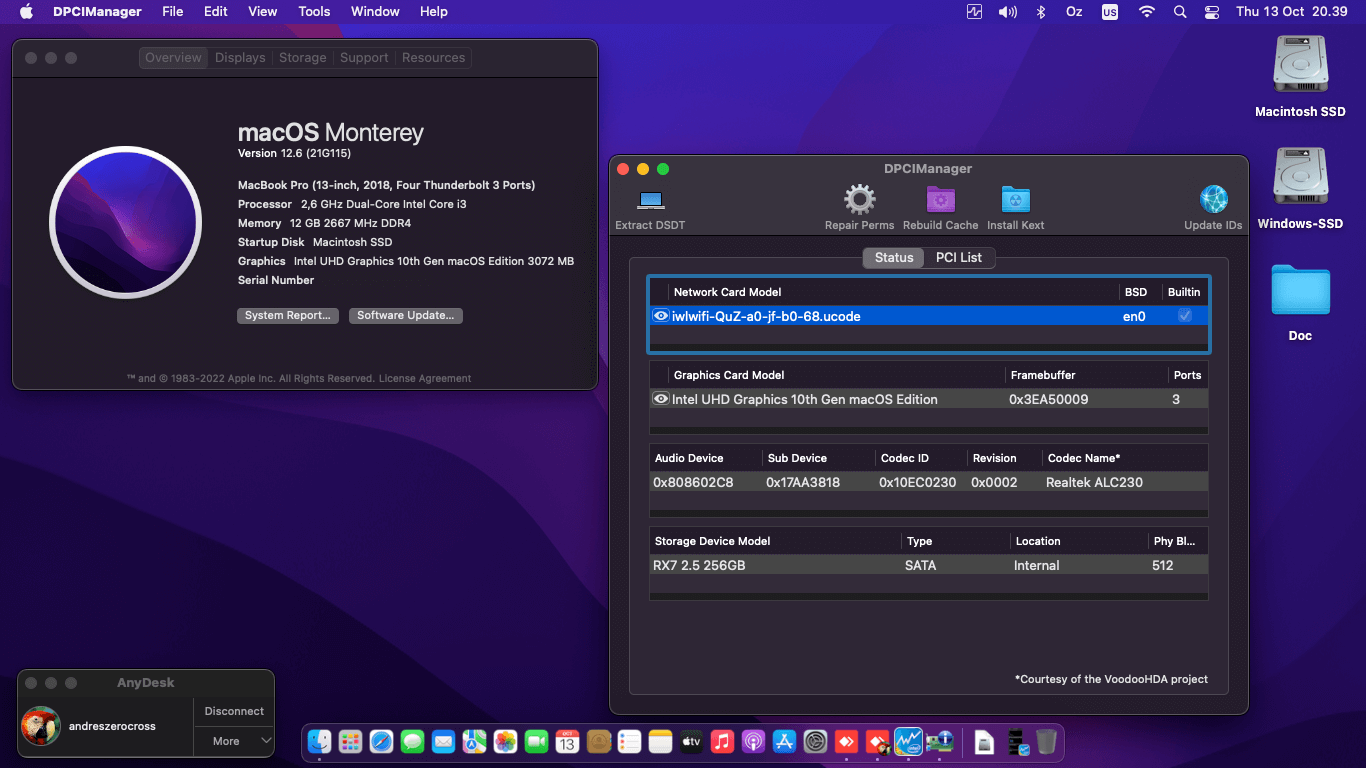Click the Graphics Card Model column header

[x=729, y=375]
